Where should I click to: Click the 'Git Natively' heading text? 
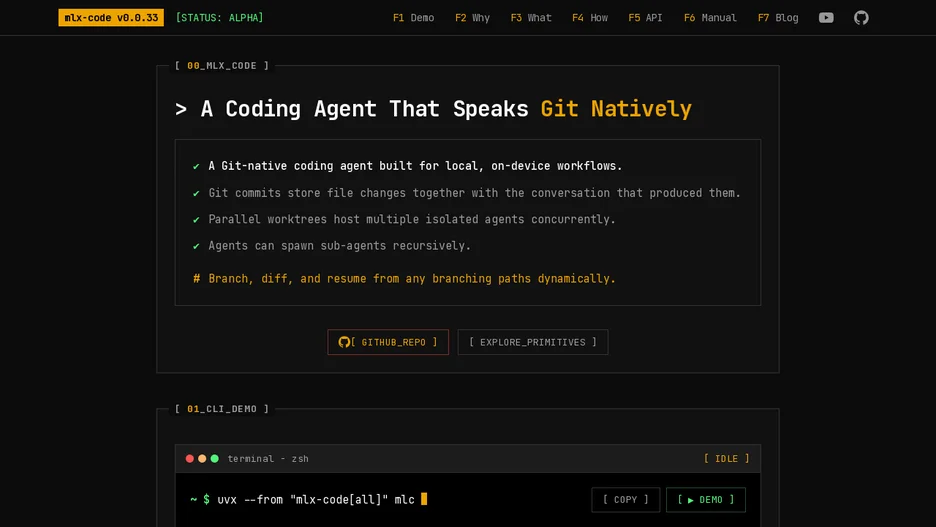click(616, 109)
